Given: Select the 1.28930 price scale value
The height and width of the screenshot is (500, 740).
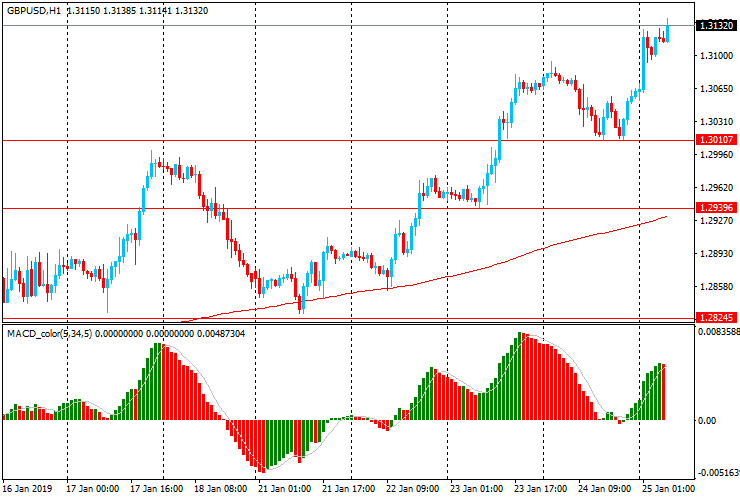Looking at the screenshot, I should pyautogui.click(x=714, y=254).
